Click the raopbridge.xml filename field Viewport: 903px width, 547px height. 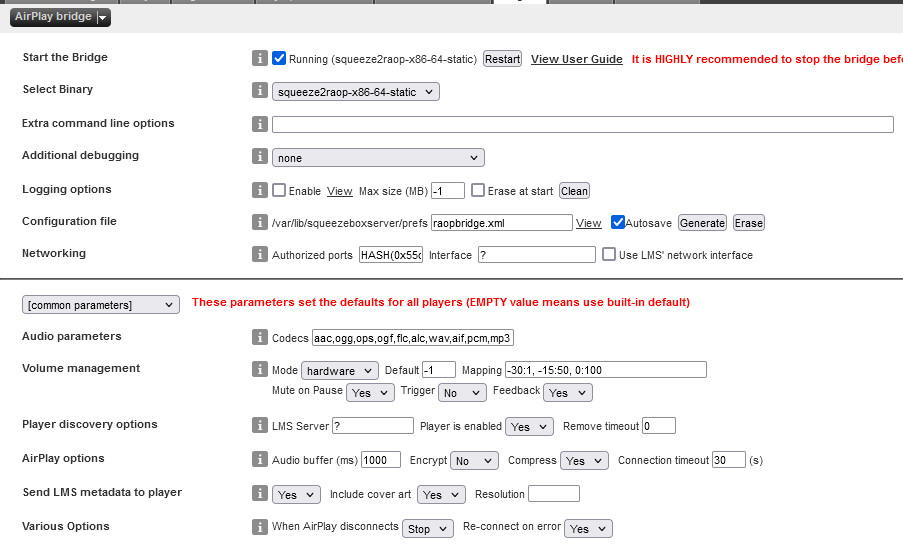502,223
